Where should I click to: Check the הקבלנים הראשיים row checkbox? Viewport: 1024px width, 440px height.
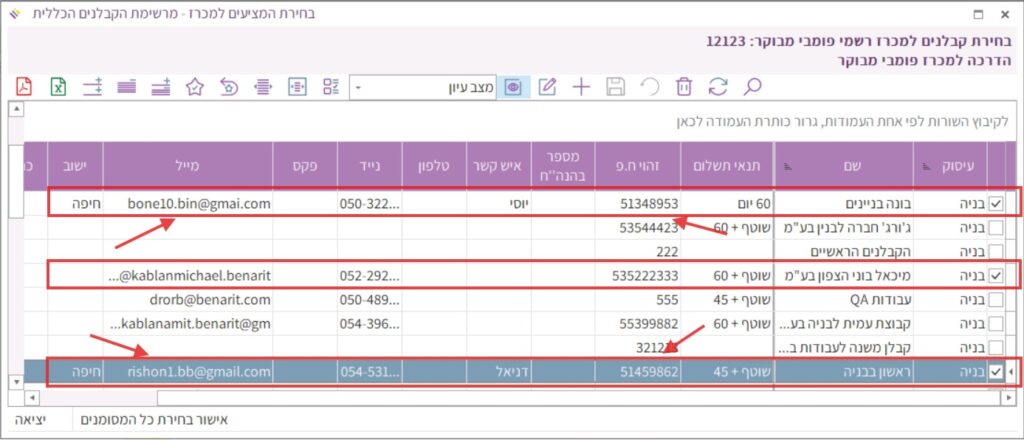click(996, 251)
